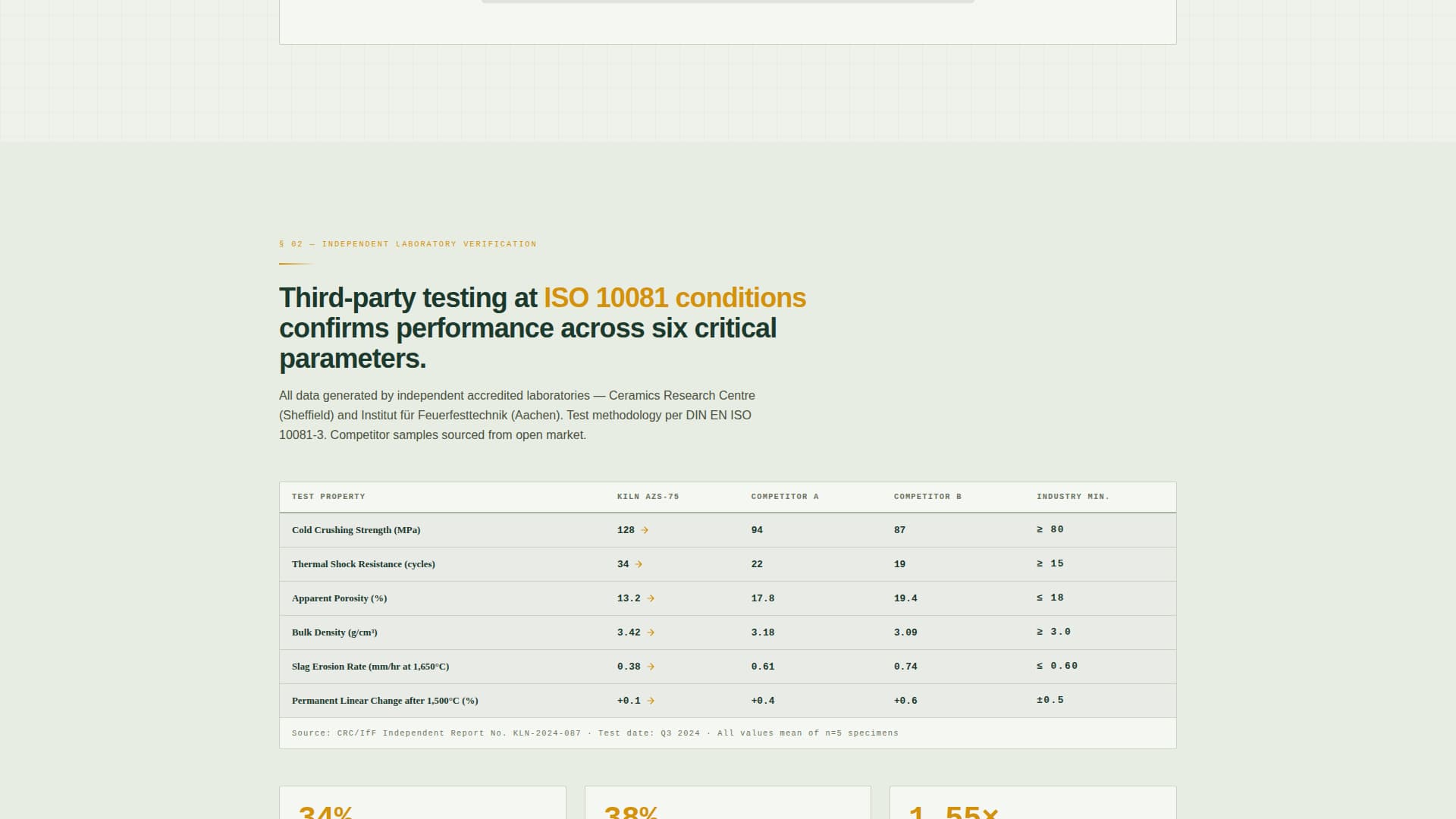The height and width of the screenshot is (819, 1456).
Task: Select the TEST PROPERTY column header
Action: pos(328,497)
